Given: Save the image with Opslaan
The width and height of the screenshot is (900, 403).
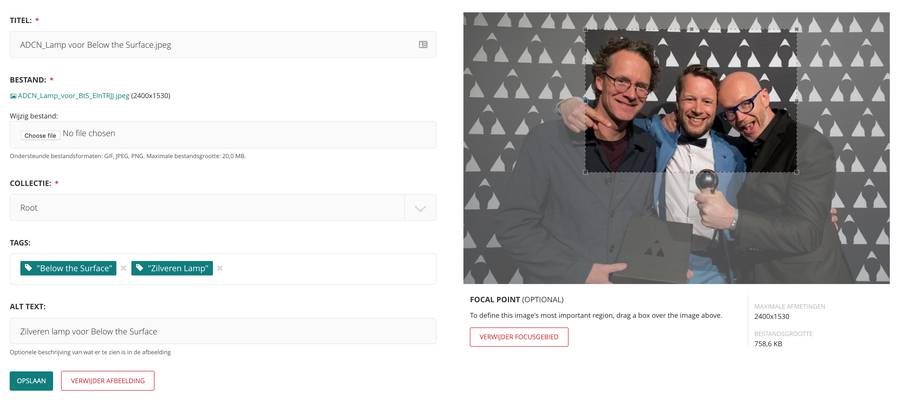Looking at the screenshot, I should pyautogui.click(x=31, y=381).
